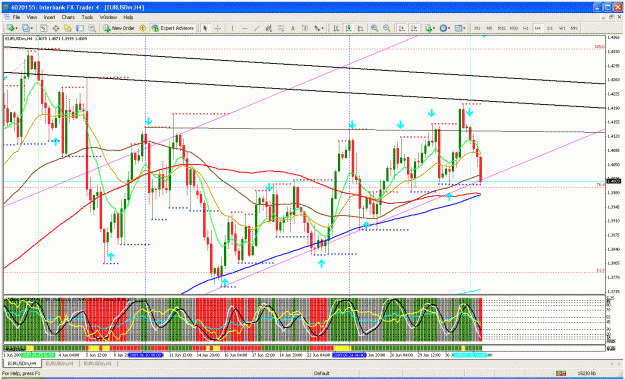Click the '152/0 kb' traffic indicator
Image resolution: width=625 pixels, height=379 pixels.
(x=587, y=373)
